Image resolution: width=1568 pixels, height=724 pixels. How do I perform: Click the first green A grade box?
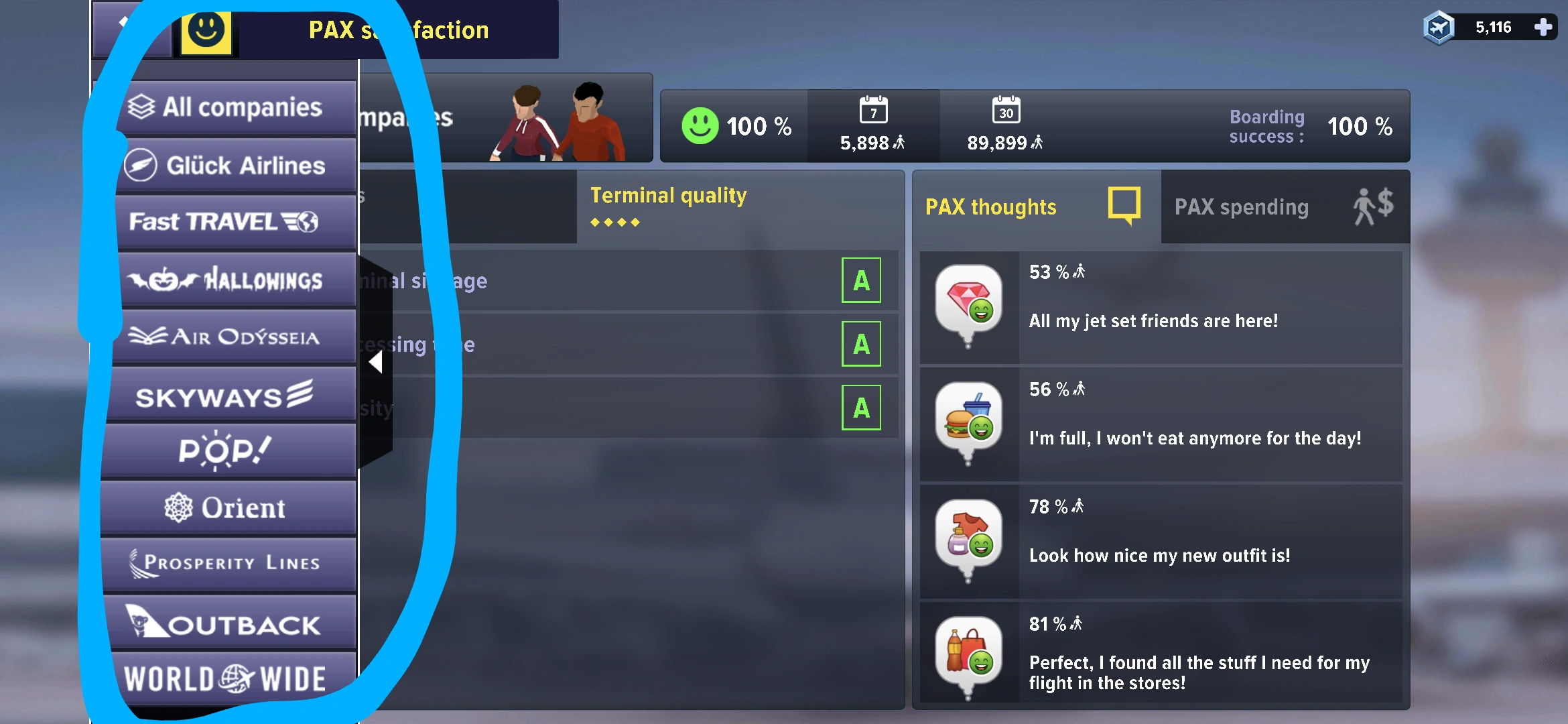tap(861, 280)
